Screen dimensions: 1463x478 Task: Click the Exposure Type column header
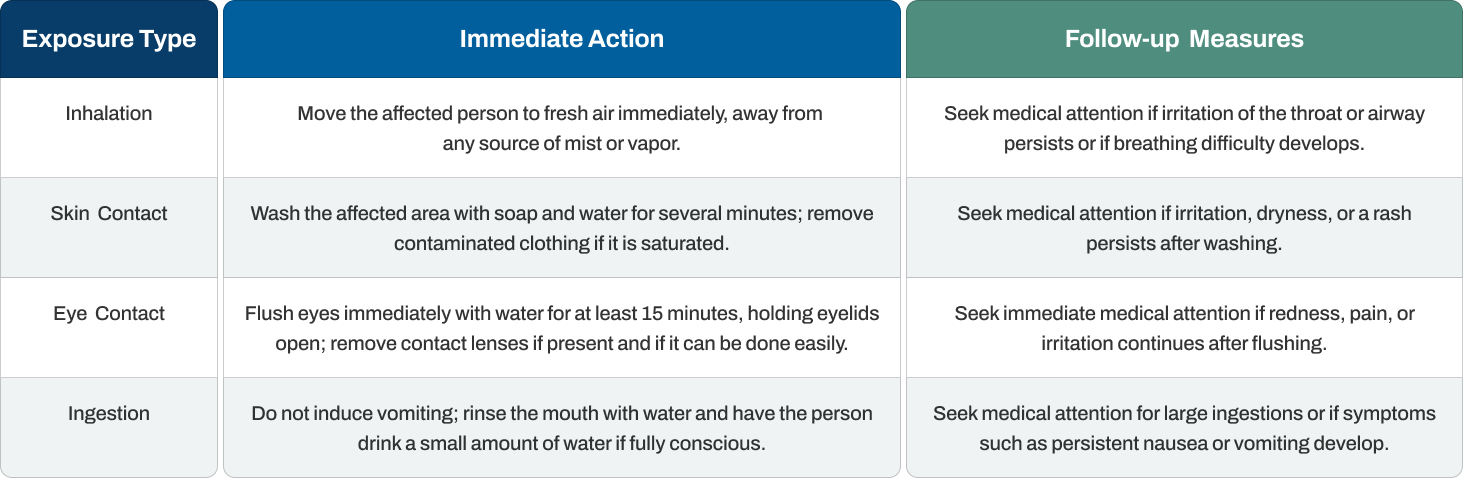point(109,39)
